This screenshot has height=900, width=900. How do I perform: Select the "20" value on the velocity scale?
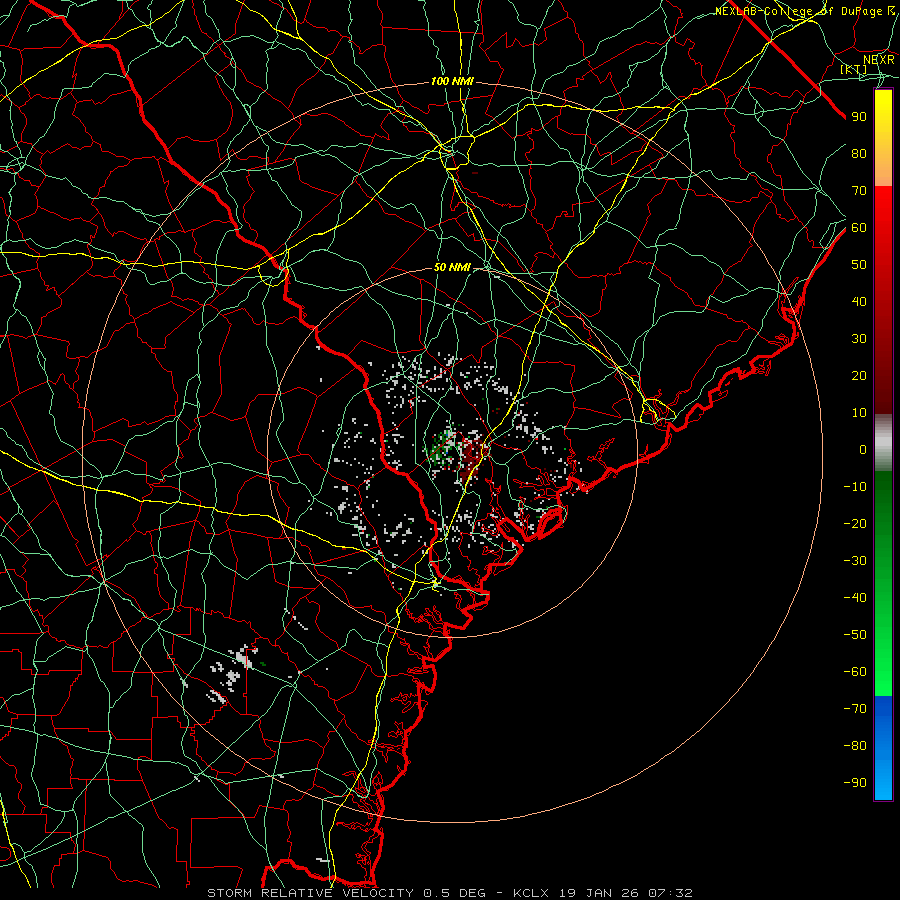pos(859,375)
